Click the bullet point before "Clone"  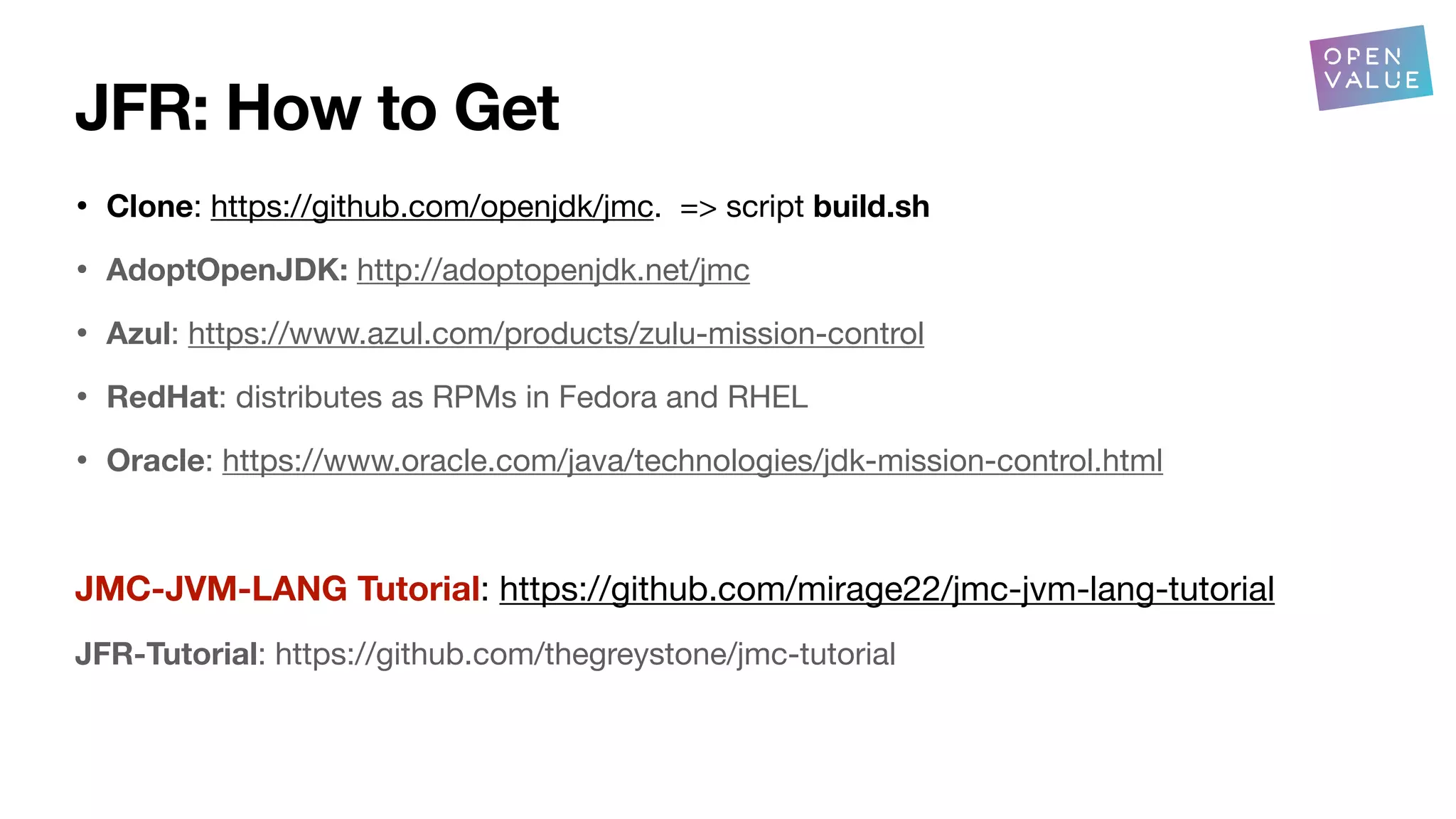click(x=82, y=207)
